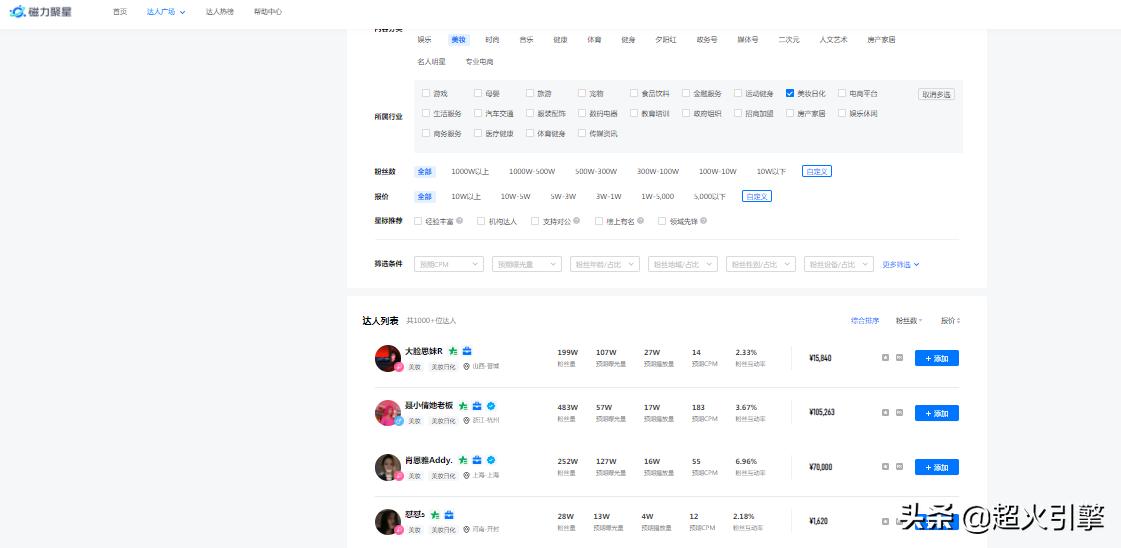Open 肖恩雅Addy. avatar thumbnail
The image size is (1121, 548).
(388, 467)
